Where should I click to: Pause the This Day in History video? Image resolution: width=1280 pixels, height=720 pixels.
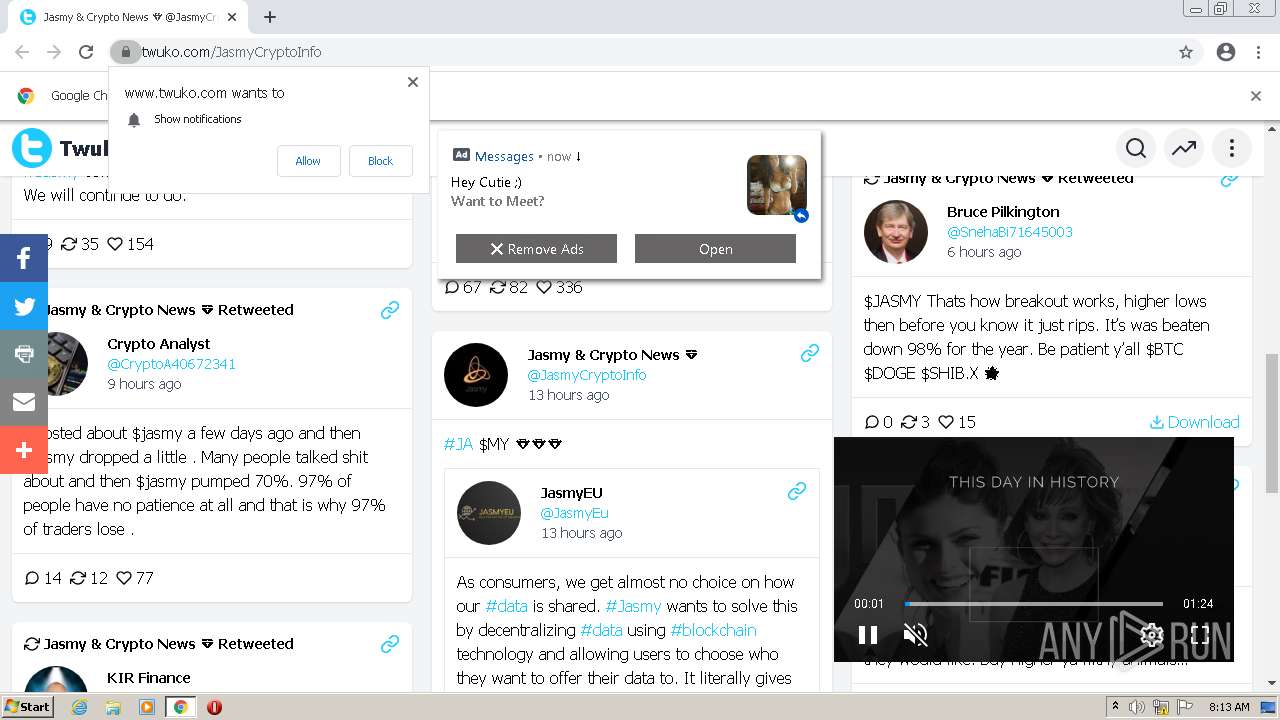(868, 634)
